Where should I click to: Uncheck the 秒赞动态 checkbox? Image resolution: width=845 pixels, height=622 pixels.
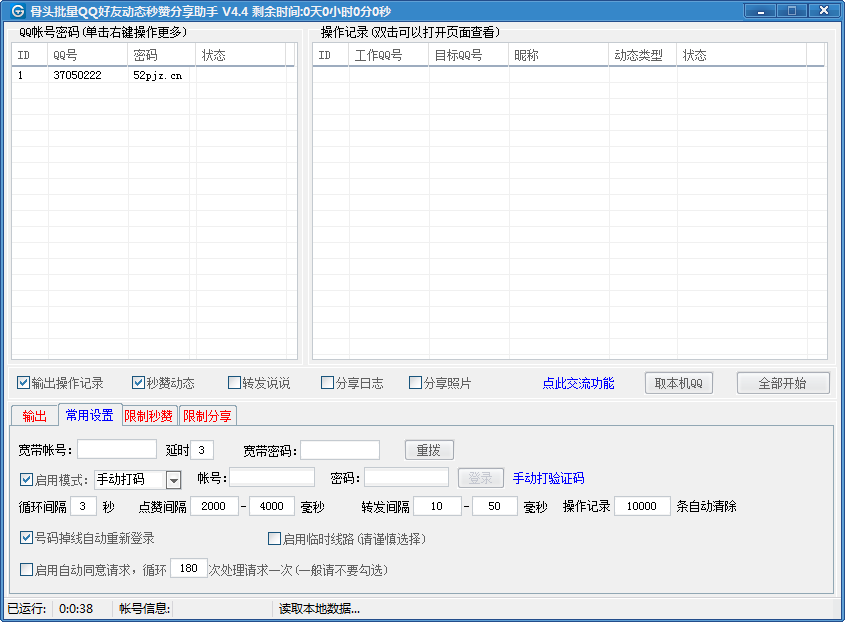point(139,383)
